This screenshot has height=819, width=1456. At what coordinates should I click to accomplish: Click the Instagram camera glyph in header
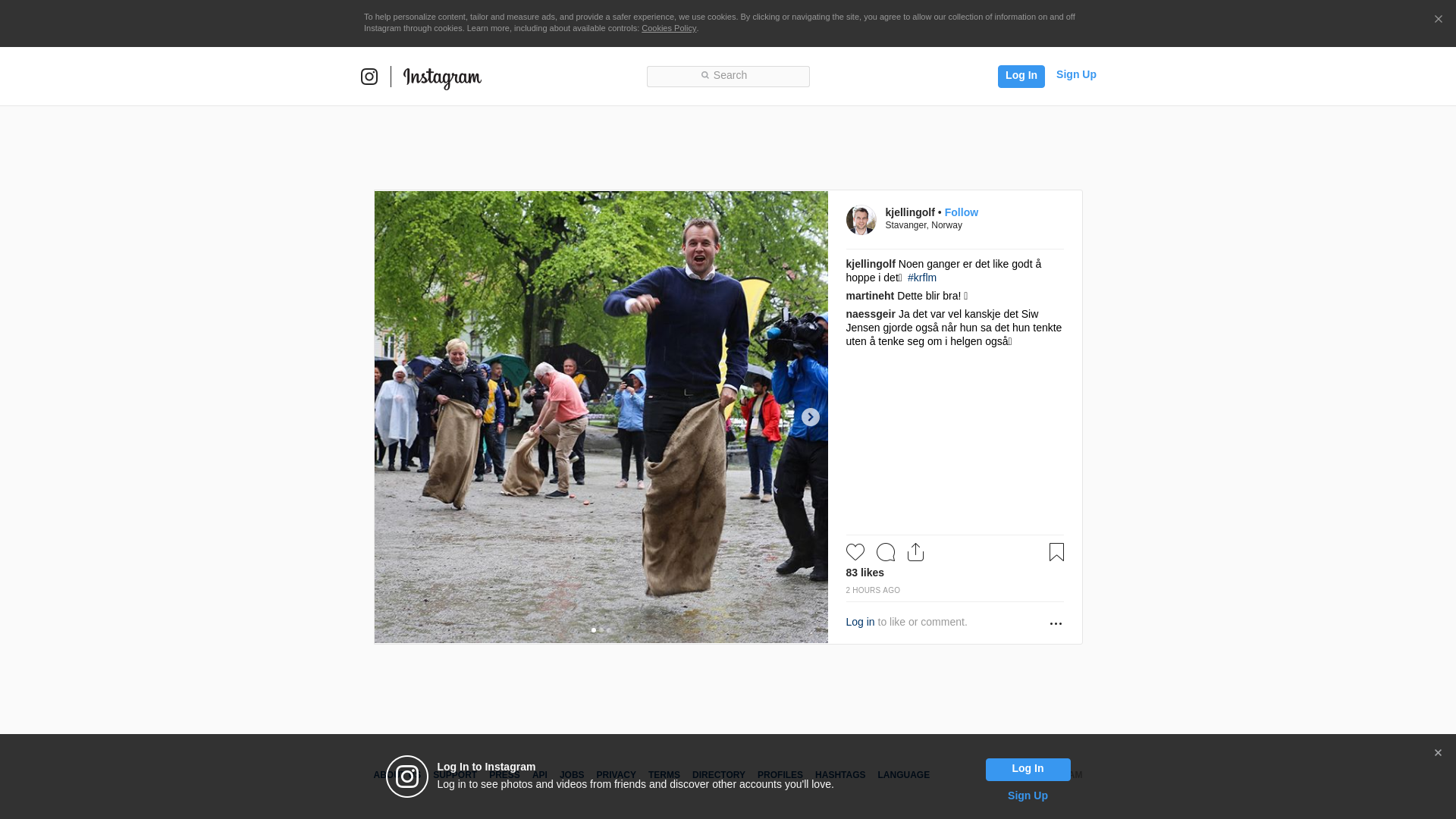tap(369, 77)
